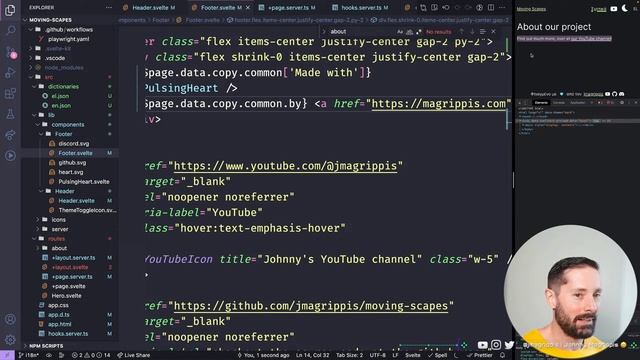Open el.json in dictionaries
Image resolution: width=640 pixels, height=360 pixels.
point(60,96)
